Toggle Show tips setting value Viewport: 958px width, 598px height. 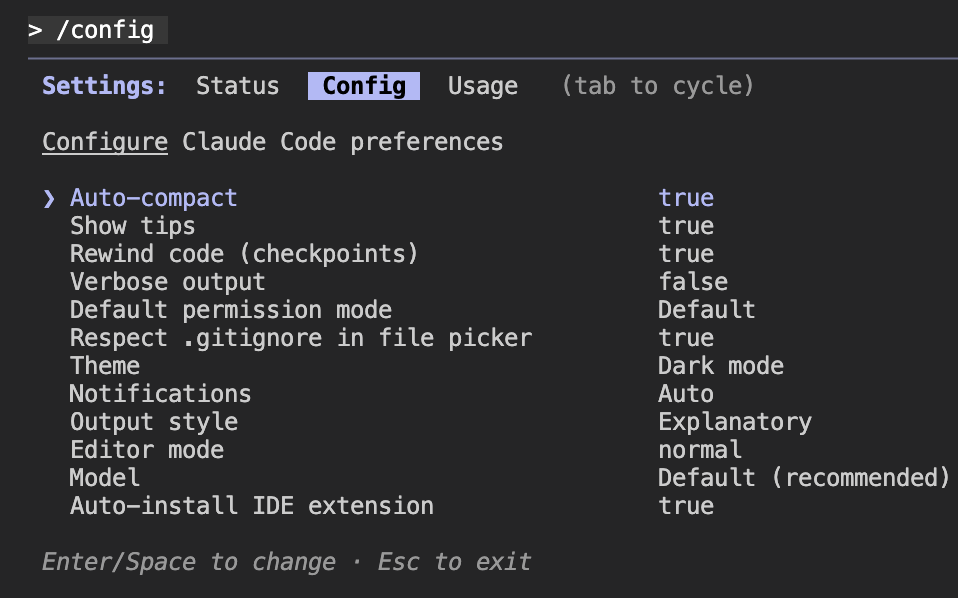coord(686,226)
